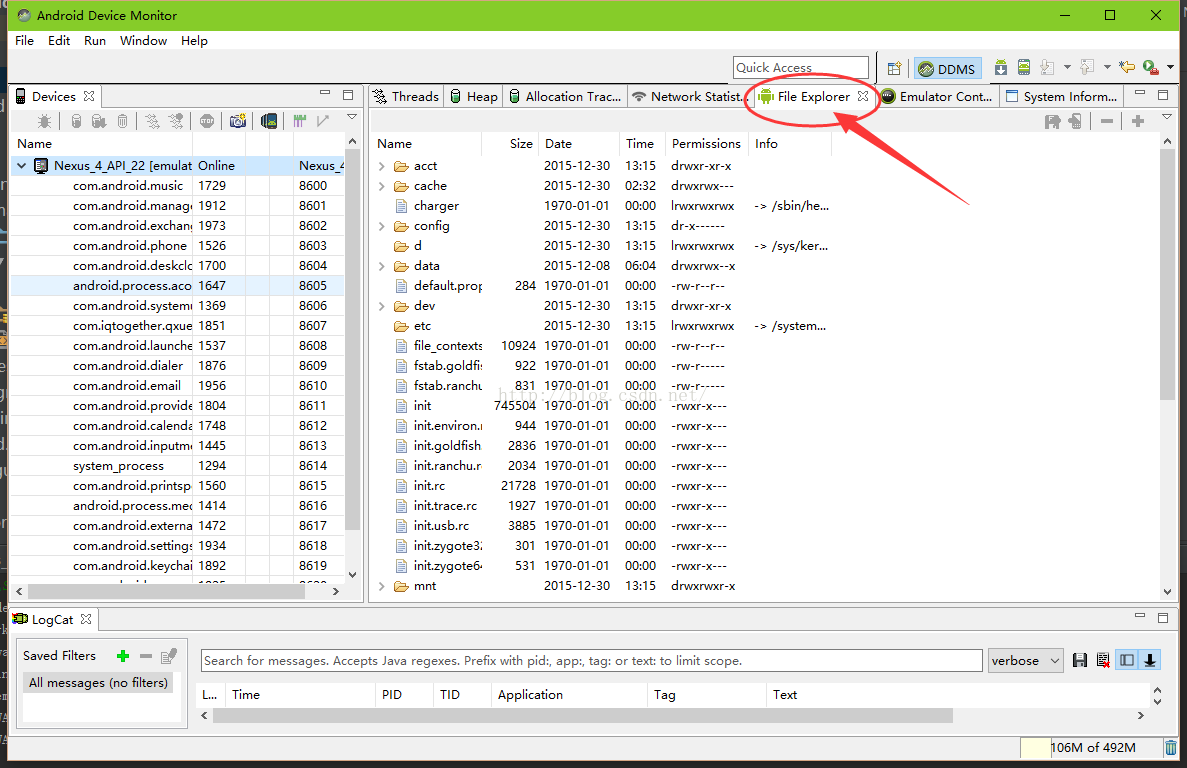Open the Window menu
Image resolution: width=1187 pixels, height=768 pixels.
(x=143, y=41)
